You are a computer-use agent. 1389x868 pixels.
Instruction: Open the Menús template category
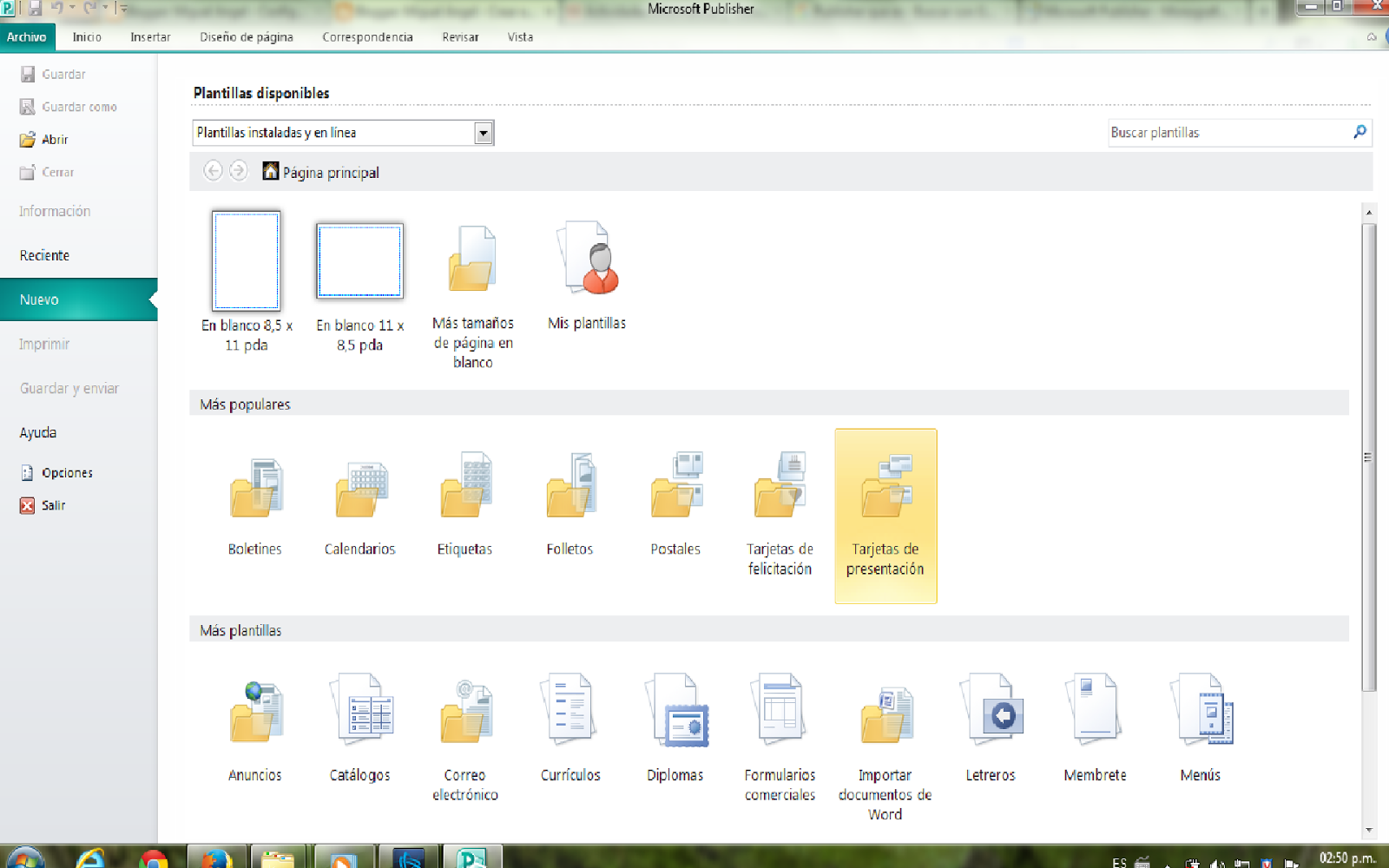pos(1201,729)
